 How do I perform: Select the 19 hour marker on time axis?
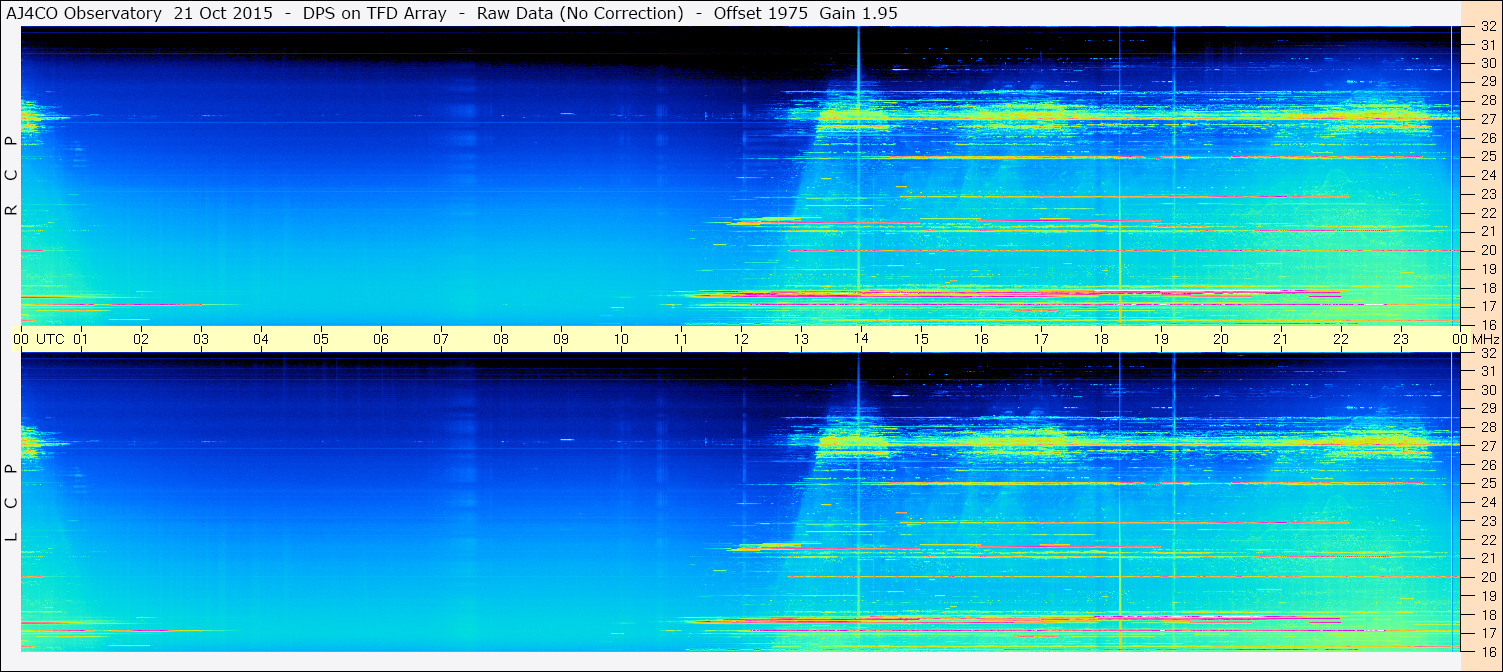1161,339
